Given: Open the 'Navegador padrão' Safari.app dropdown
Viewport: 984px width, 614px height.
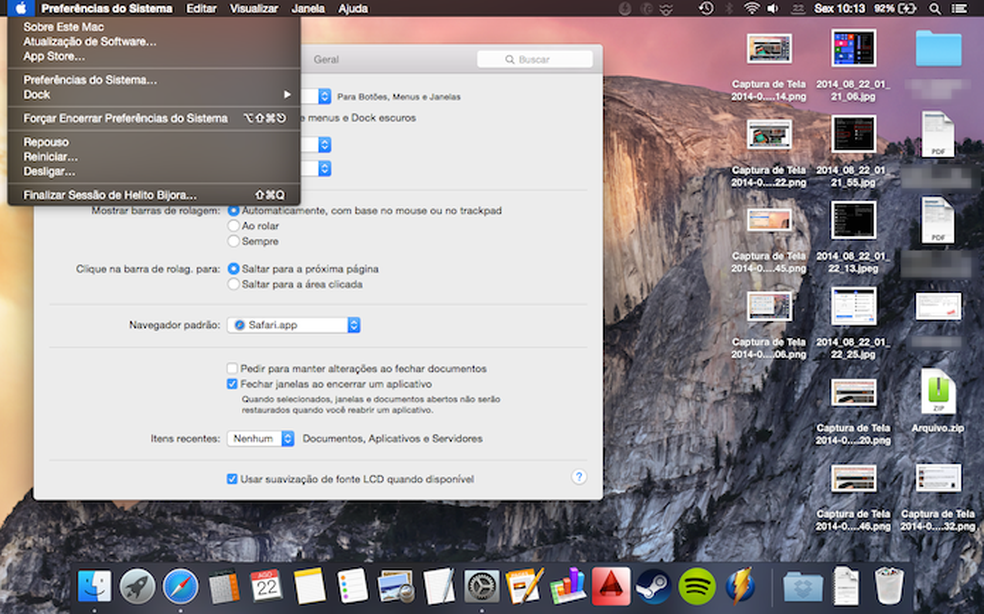Looking at the screenshot, I should coord(294,325).
